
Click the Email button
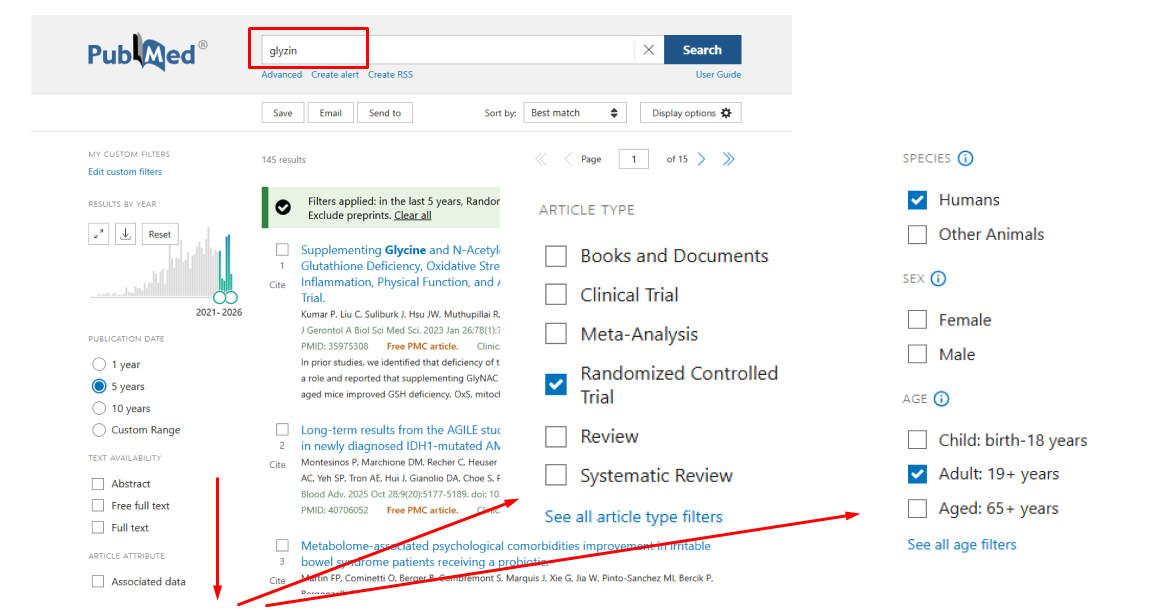pos(330,113)
